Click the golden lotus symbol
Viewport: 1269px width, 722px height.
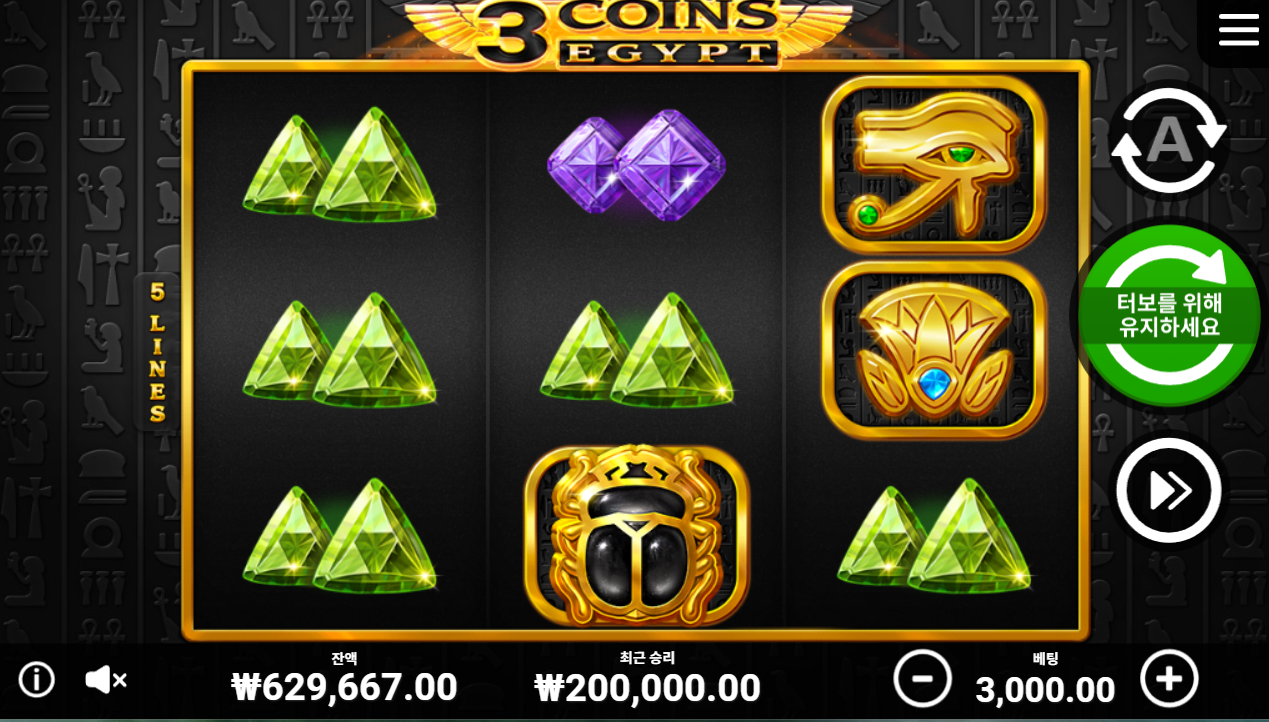934,350
